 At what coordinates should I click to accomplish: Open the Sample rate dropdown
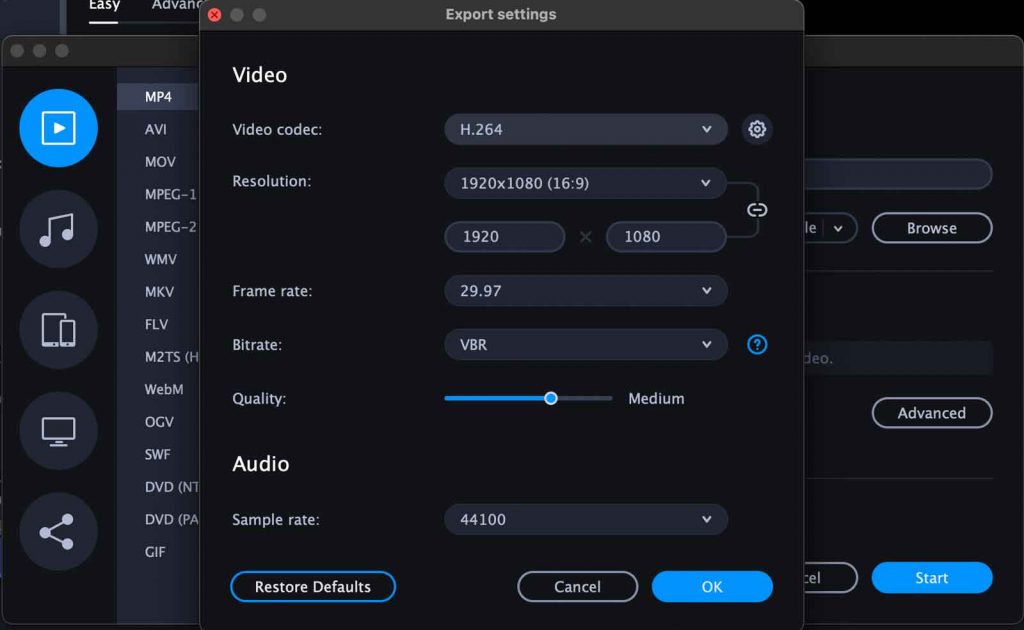coord(585,519)
